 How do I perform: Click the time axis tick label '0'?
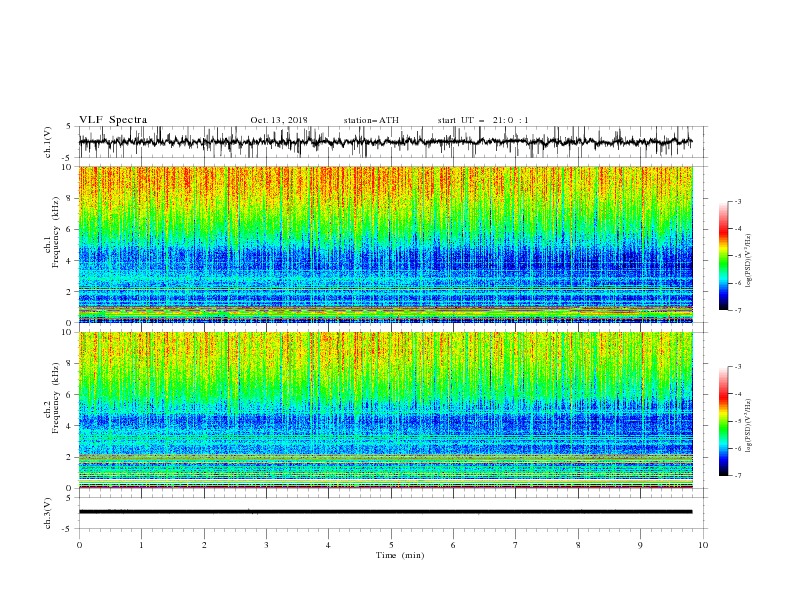(79, 545)
